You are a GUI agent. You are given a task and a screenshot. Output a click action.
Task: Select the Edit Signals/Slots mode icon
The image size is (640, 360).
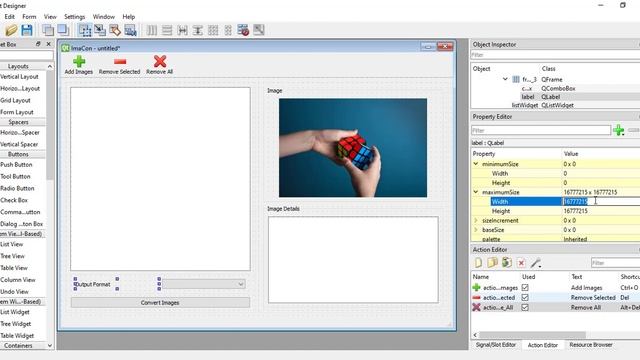tap(100, 30)
